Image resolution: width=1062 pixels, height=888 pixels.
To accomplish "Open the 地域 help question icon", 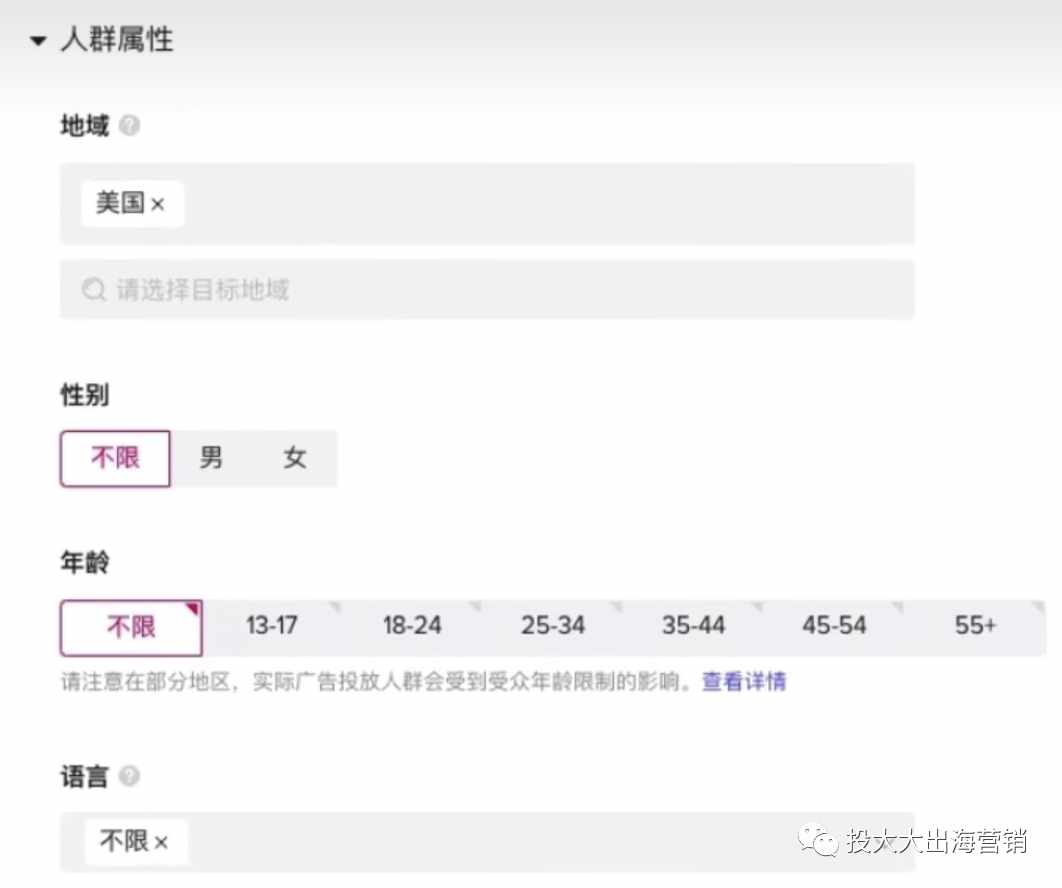I will (x=129, y=125).
